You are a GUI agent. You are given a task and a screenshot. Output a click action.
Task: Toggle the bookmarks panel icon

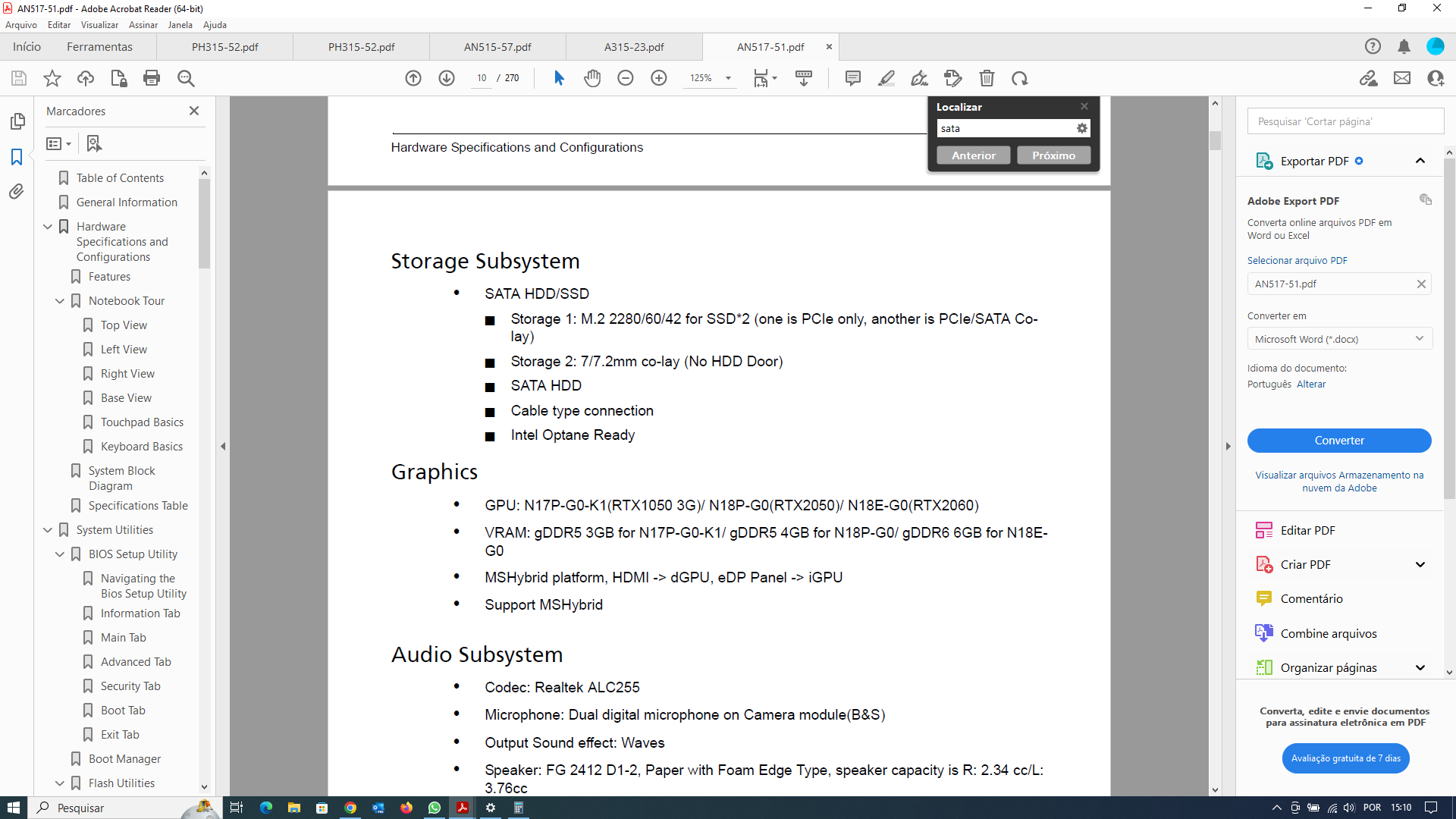click(x=17, y=157)
